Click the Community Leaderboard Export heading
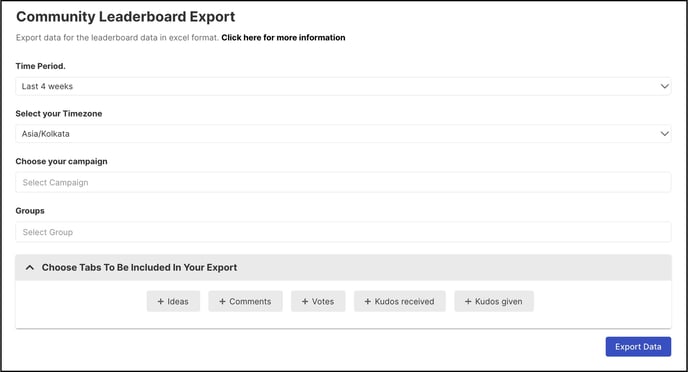 click(125, 17)
